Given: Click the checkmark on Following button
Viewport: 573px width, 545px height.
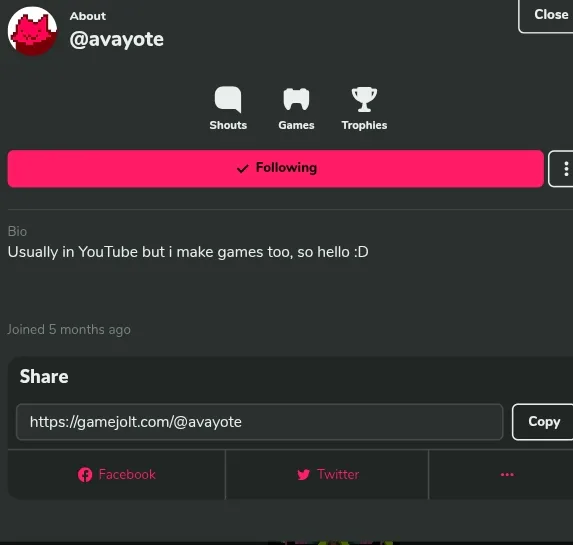Looking at the screenshot, I should 243,168.
